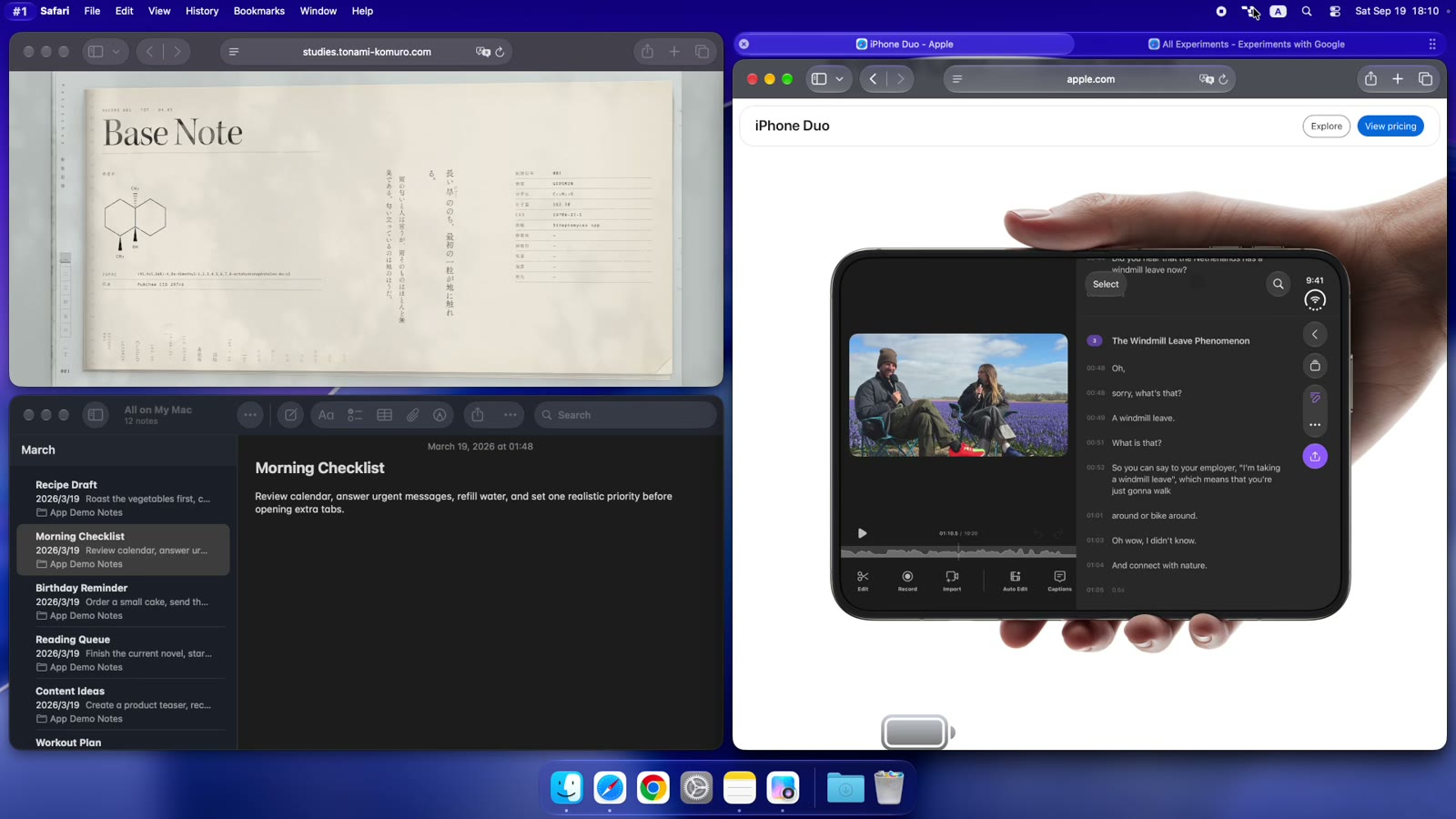Share the apple.com page via share icon

pyautogui.click(x=1370, y=79)
